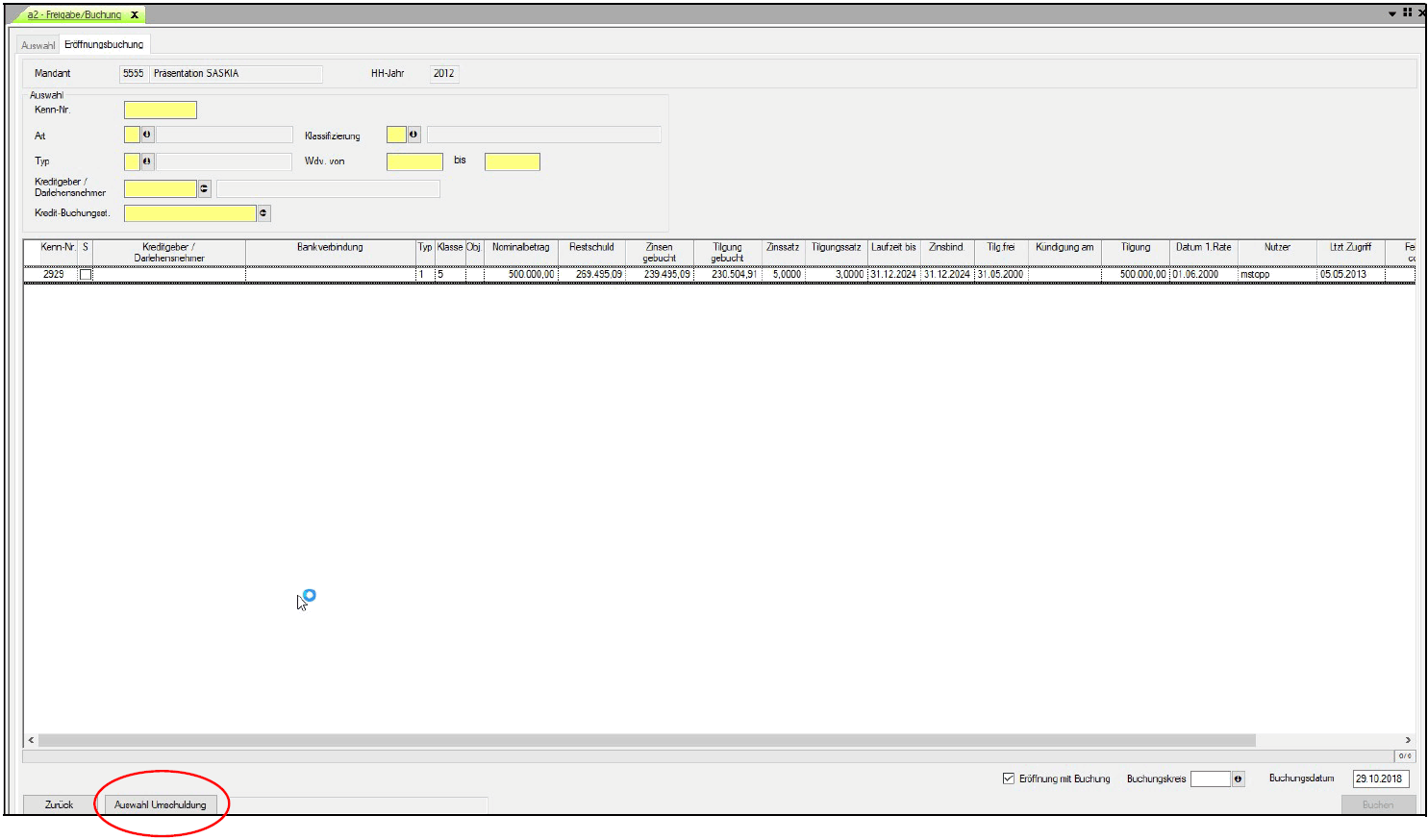The height and width of the screenshot is (840, 1428).
Task: Open lookup icon next to Klassifizierung field
Action: [x=413, y=136]
